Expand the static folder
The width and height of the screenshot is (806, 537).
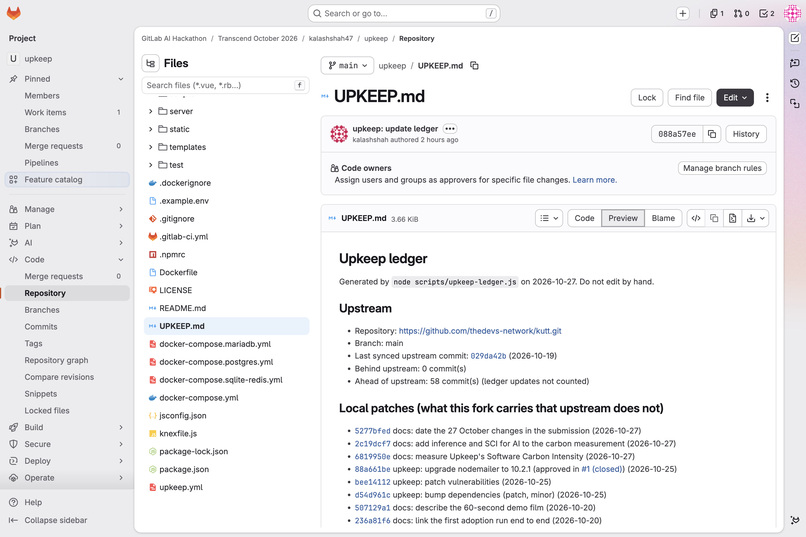click(x=150, y=129)
